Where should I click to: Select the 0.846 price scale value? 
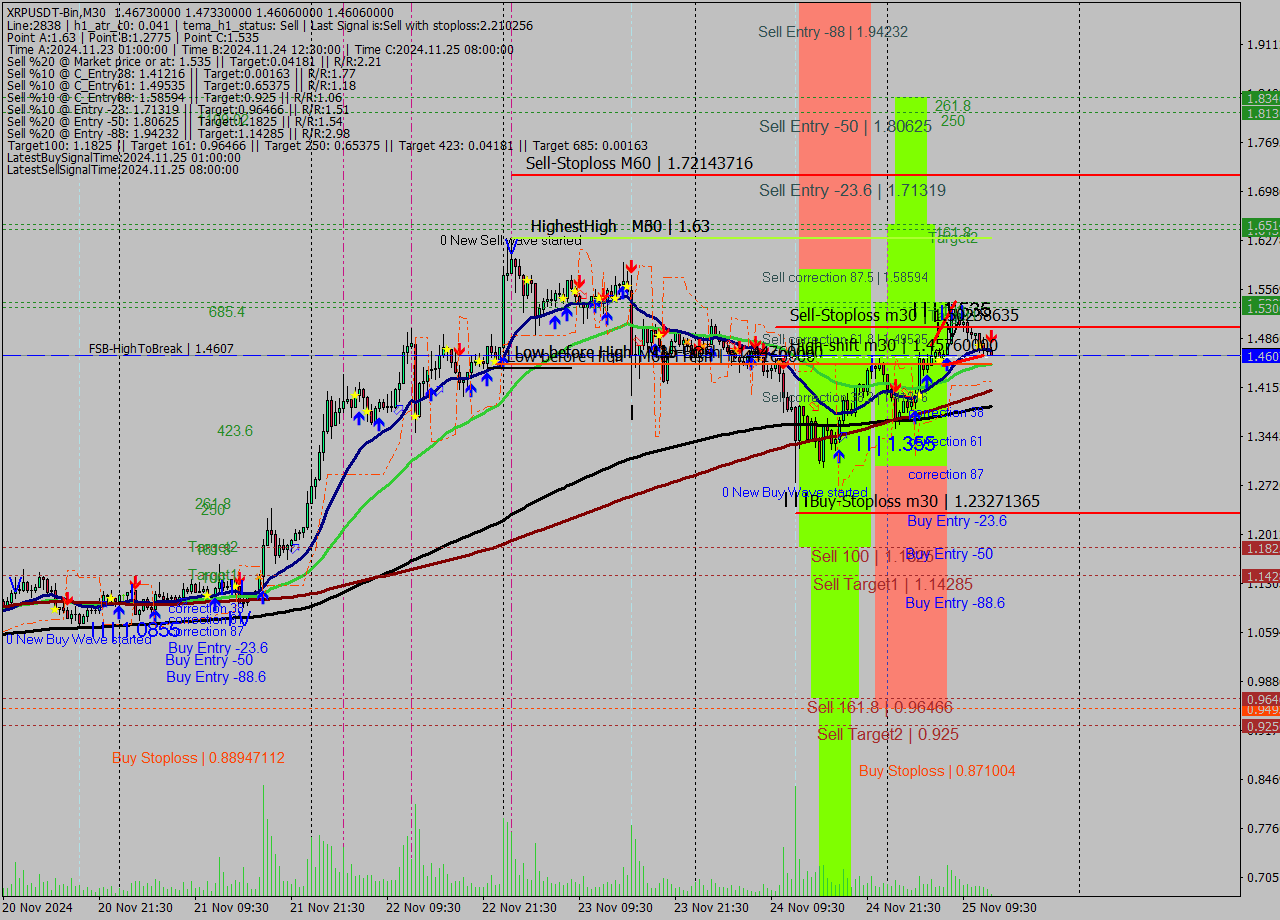click(x=1263, y=779)
